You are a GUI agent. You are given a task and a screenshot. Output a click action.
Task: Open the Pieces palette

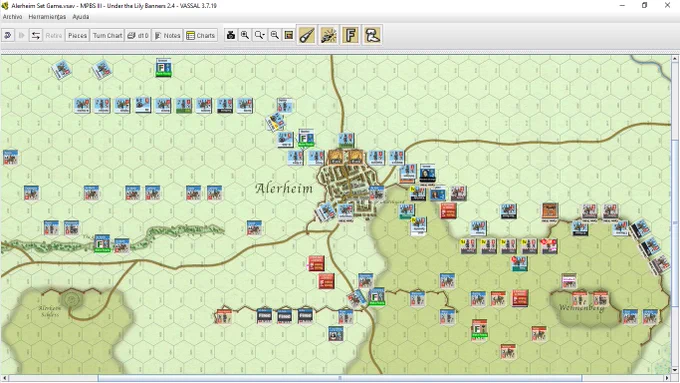(x=78, y=36)
